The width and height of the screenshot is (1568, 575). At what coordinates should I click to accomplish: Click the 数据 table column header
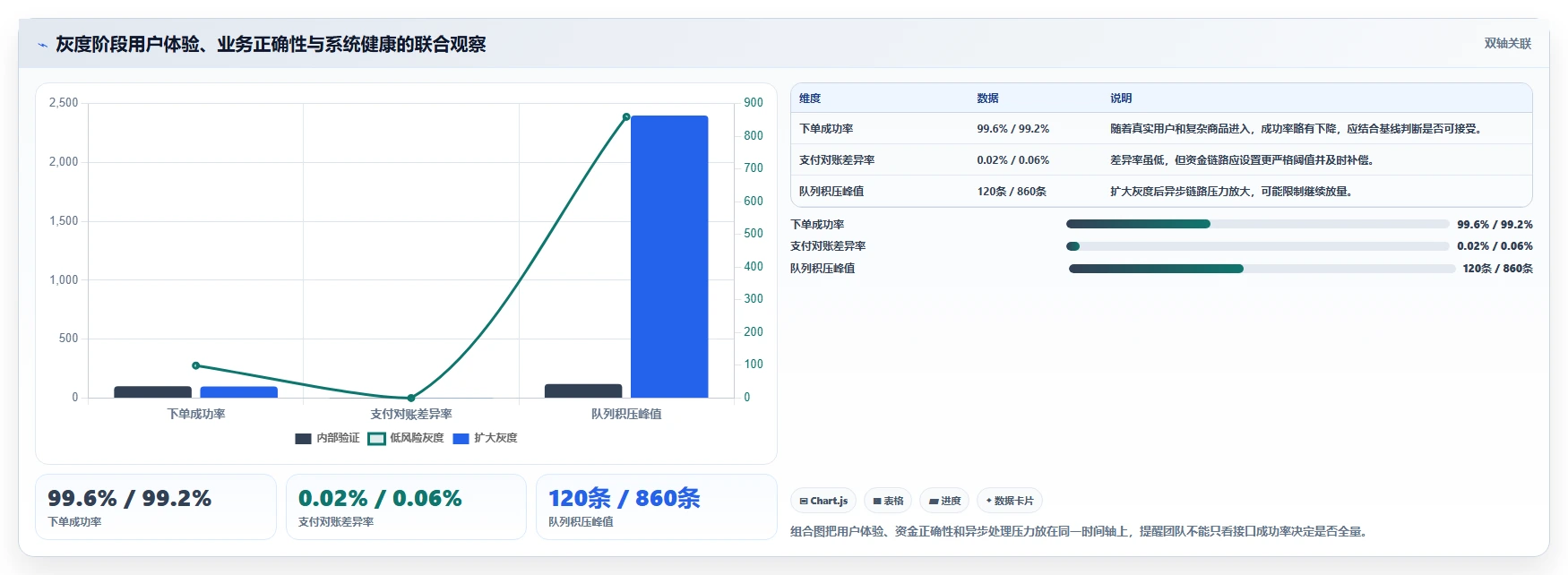coord(987,99)
